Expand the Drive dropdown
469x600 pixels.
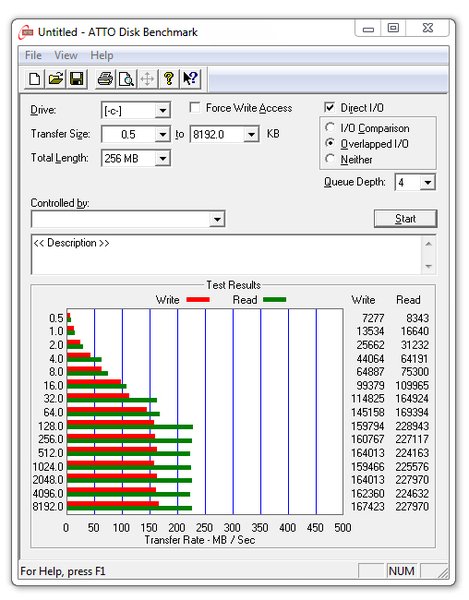(163, 111)
